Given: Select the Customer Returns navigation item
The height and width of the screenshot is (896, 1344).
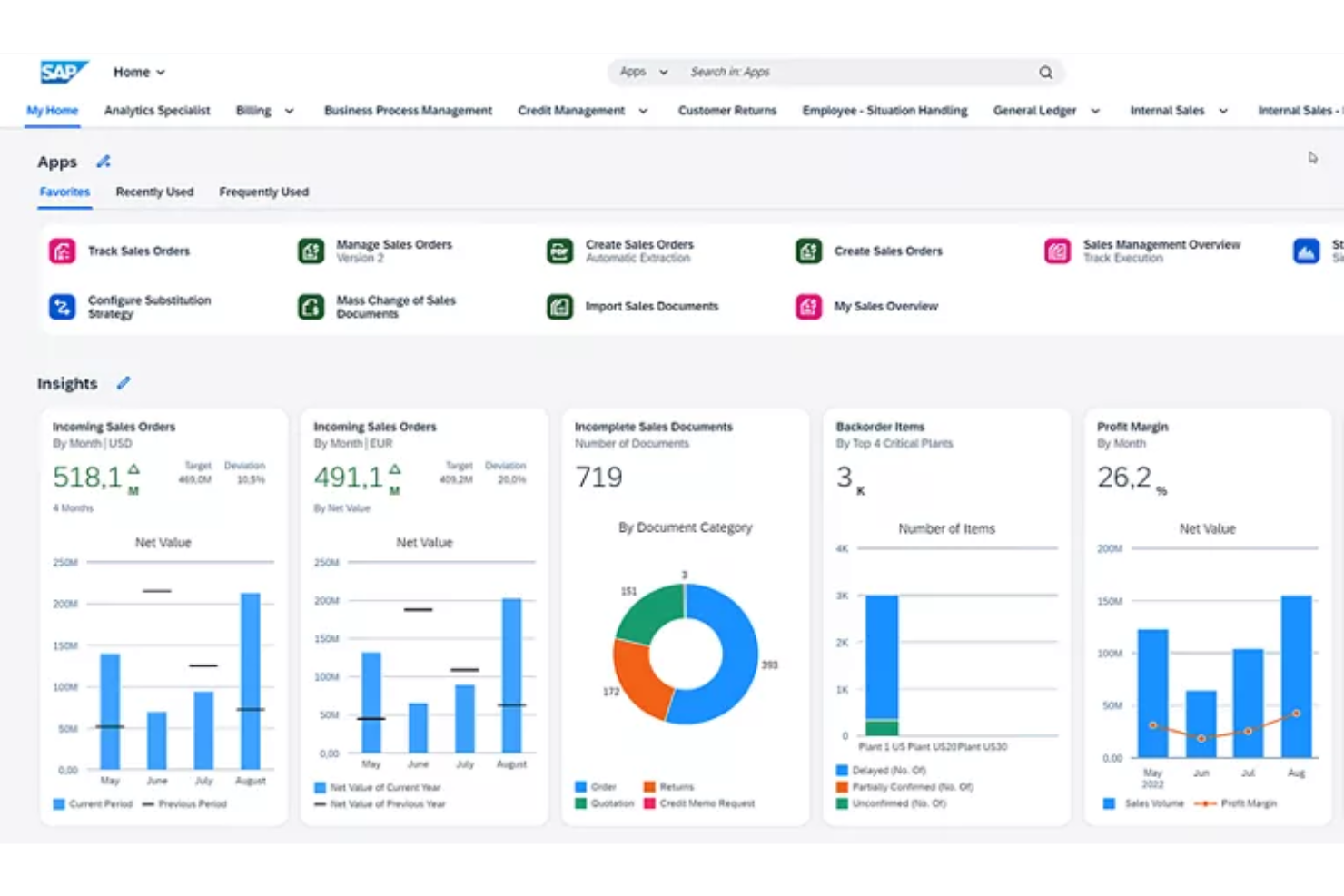Looking at the screenshot, I should [726, 110].
